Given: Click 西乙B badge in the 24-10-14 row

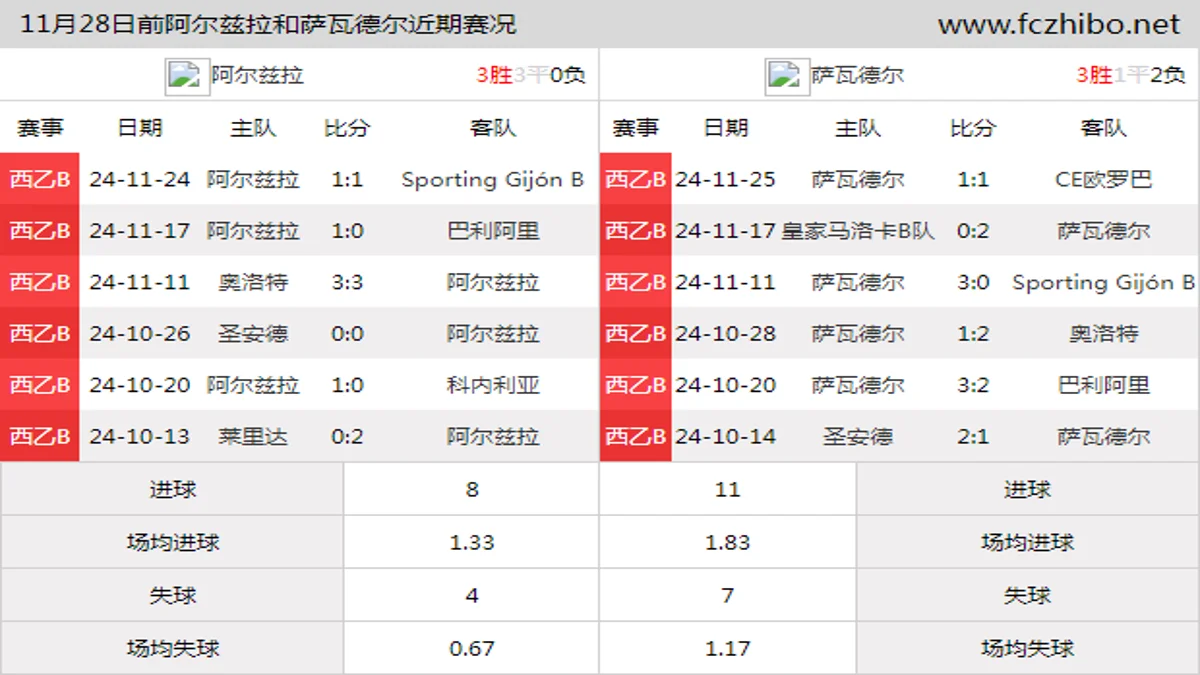Looking at the screenshot, I should 636,436.
